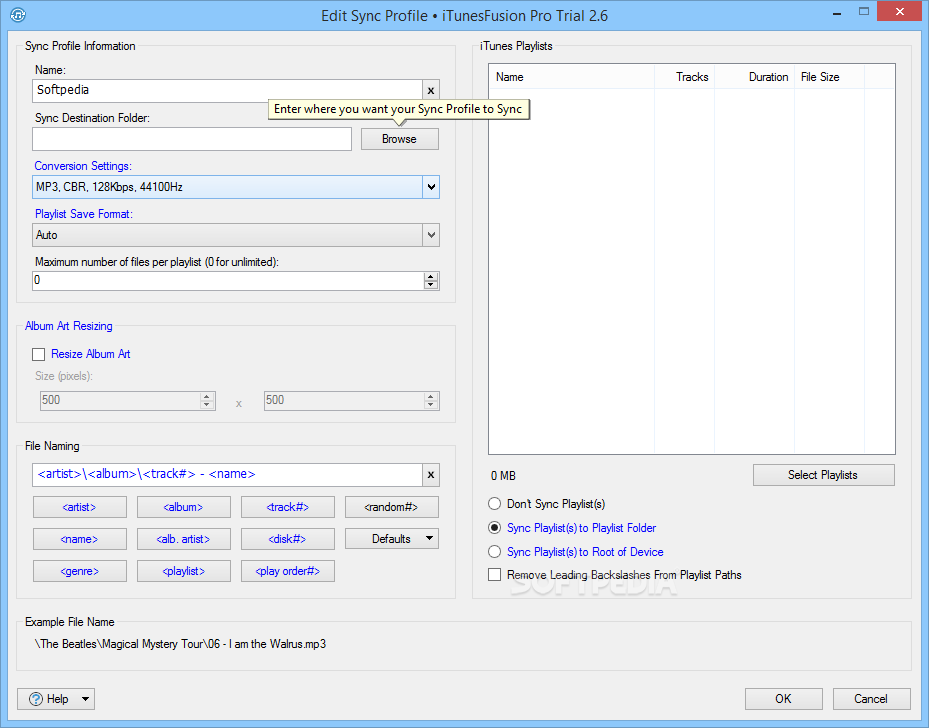Insert the <alb. artist> naming tag

click(x=184, y=539)
